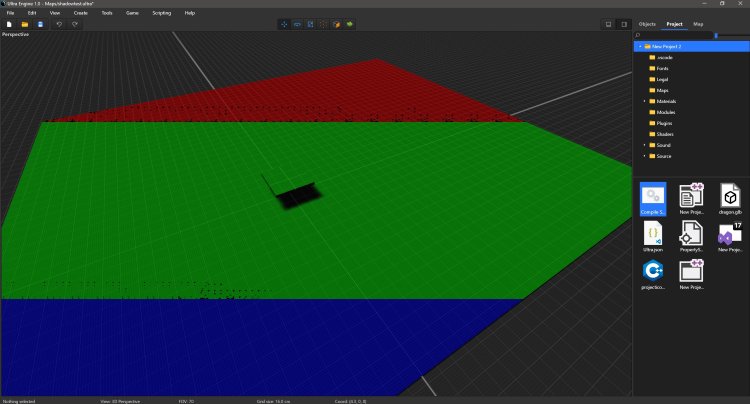
Task: Switch to the Objects tab
Action: [x=647, y=23]
